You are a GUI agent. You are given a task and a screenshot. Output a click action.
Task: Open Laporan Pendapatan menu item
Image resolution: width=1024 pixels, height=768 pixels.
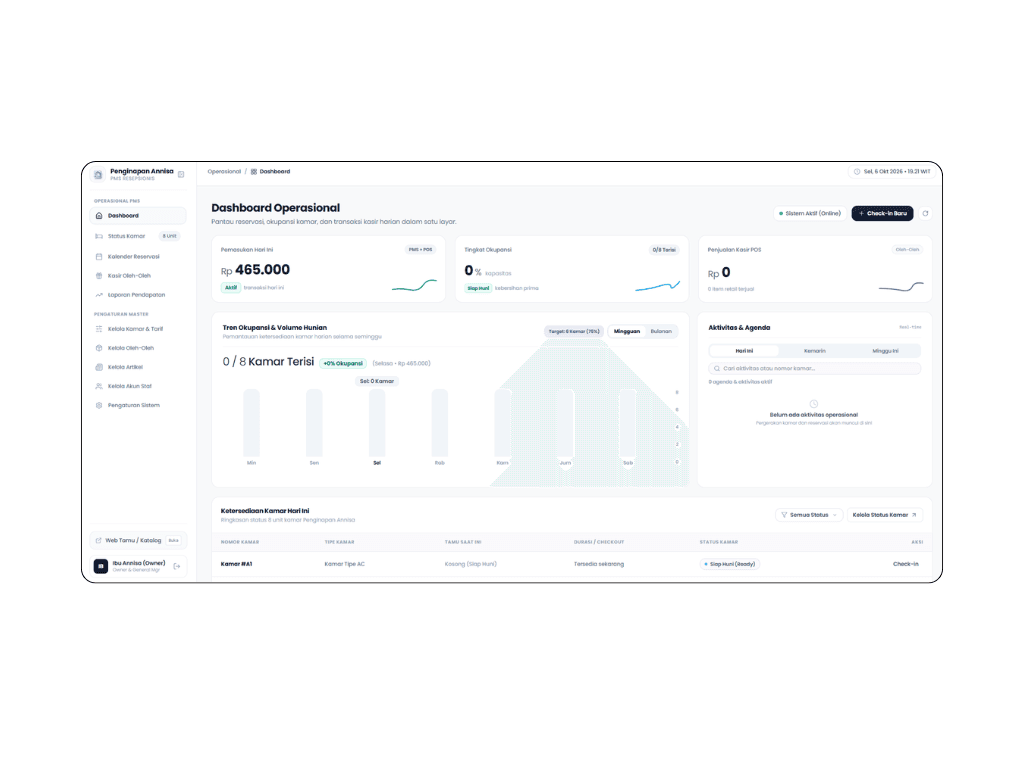pyautogui.click(x=138, y=295)
